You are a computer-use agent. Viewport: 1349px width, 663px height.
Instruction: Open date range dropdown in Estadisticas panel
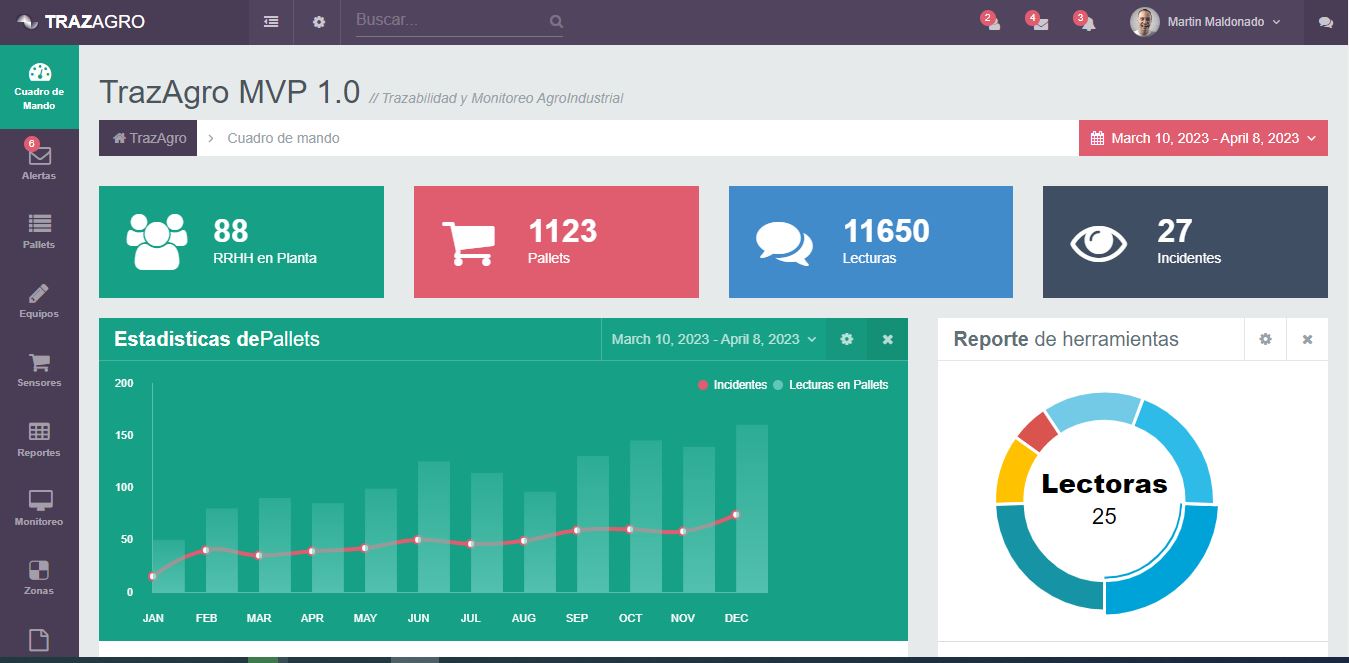pyautogui.click(x=713, y=339)
